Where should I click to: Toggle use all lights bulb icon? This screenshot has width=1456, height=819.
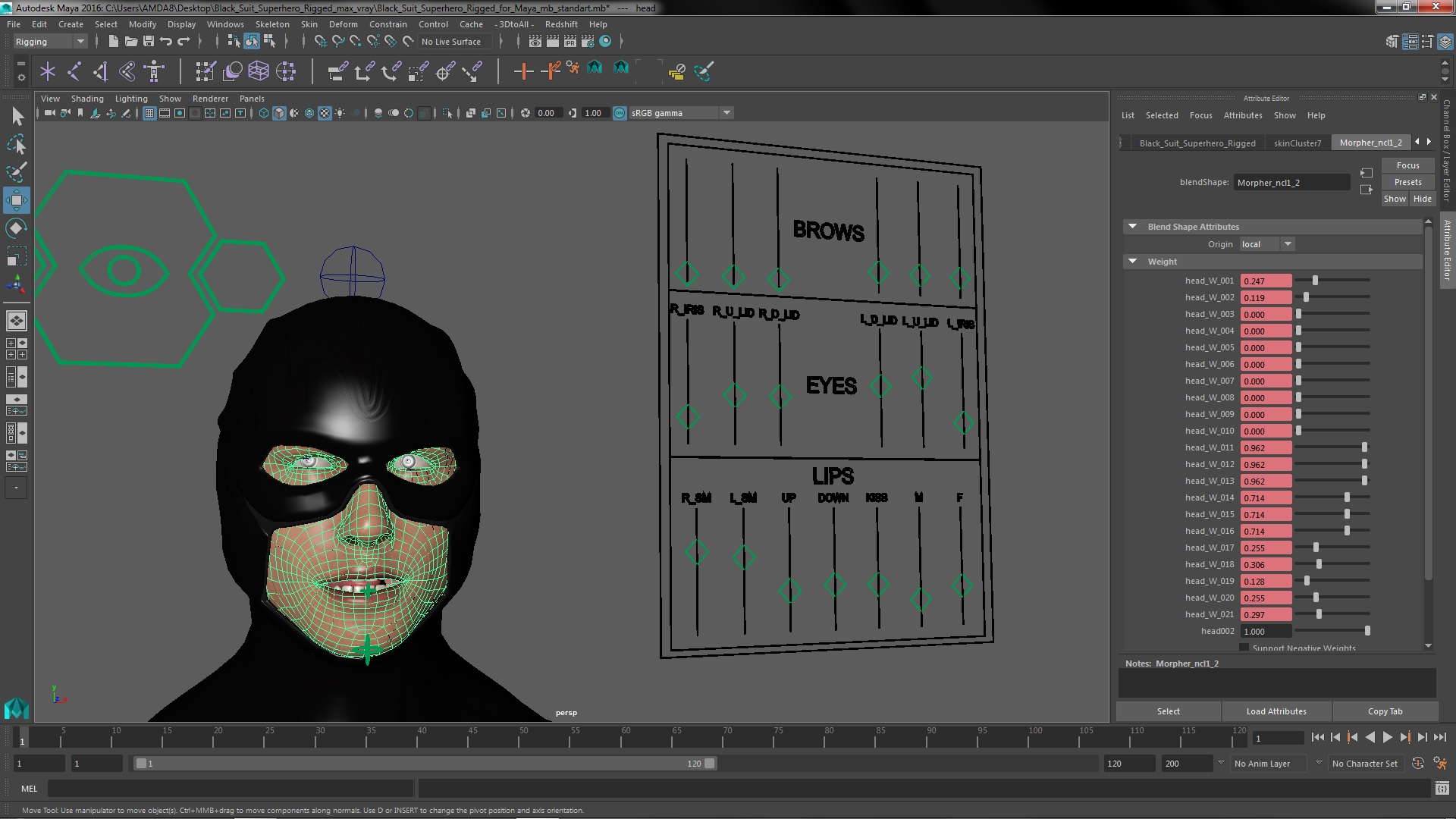[340, 113]
